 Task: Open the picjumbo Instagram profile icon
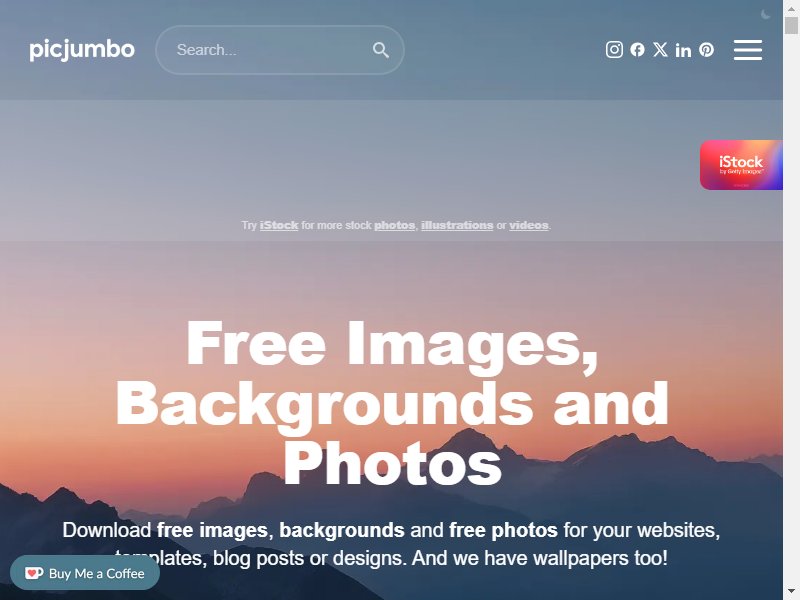click(614, 49)
